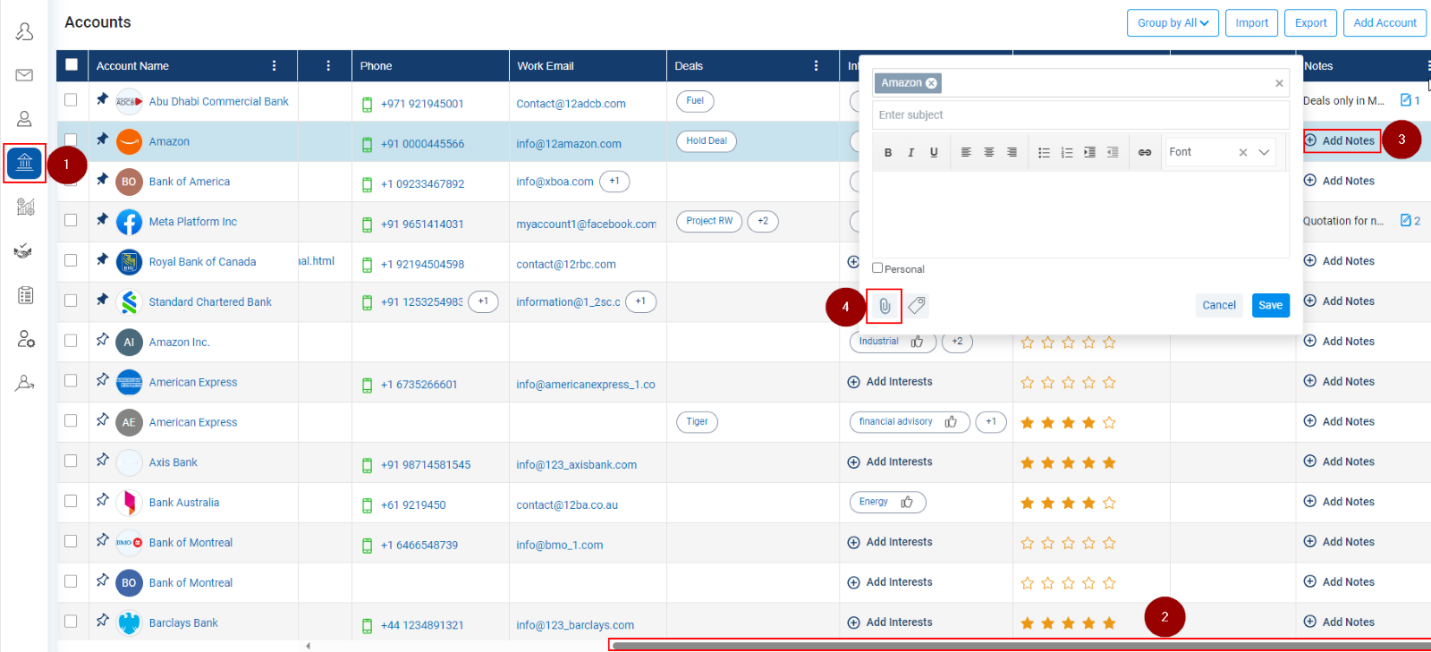The image size is (1431, 652).
Task: Click the Bold formatting icon
Action: (888, 153)
